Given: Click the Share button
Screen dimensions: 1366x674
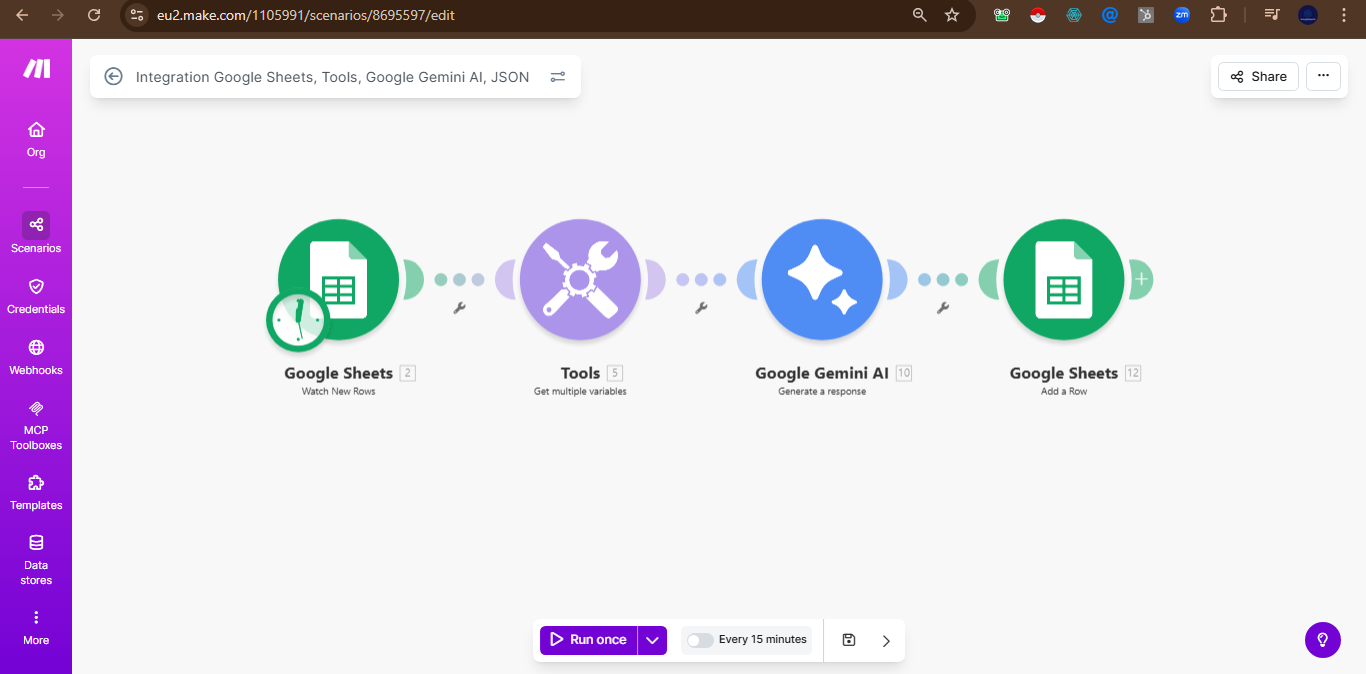Looking at the screenshot, I should pos(1258,76).
